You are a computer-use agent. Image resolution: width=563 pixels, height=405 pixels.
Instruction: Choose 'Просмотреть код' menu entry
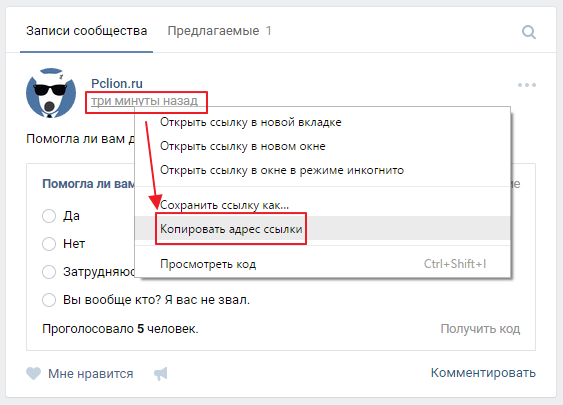[322, 264]
